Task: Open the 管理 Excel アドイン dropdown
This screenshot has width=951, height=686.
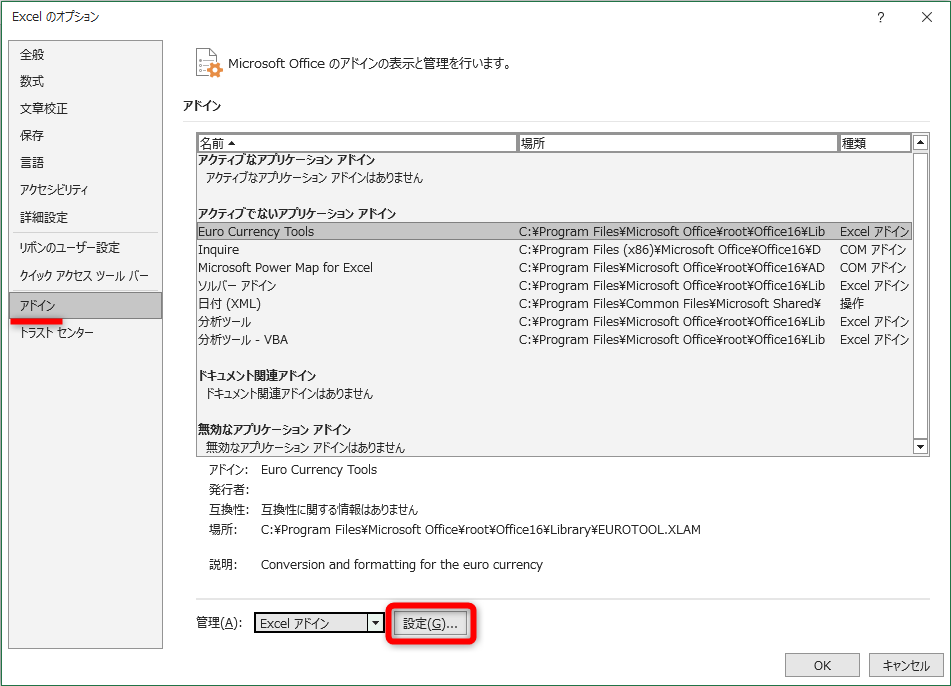Action: coord(376,622)
